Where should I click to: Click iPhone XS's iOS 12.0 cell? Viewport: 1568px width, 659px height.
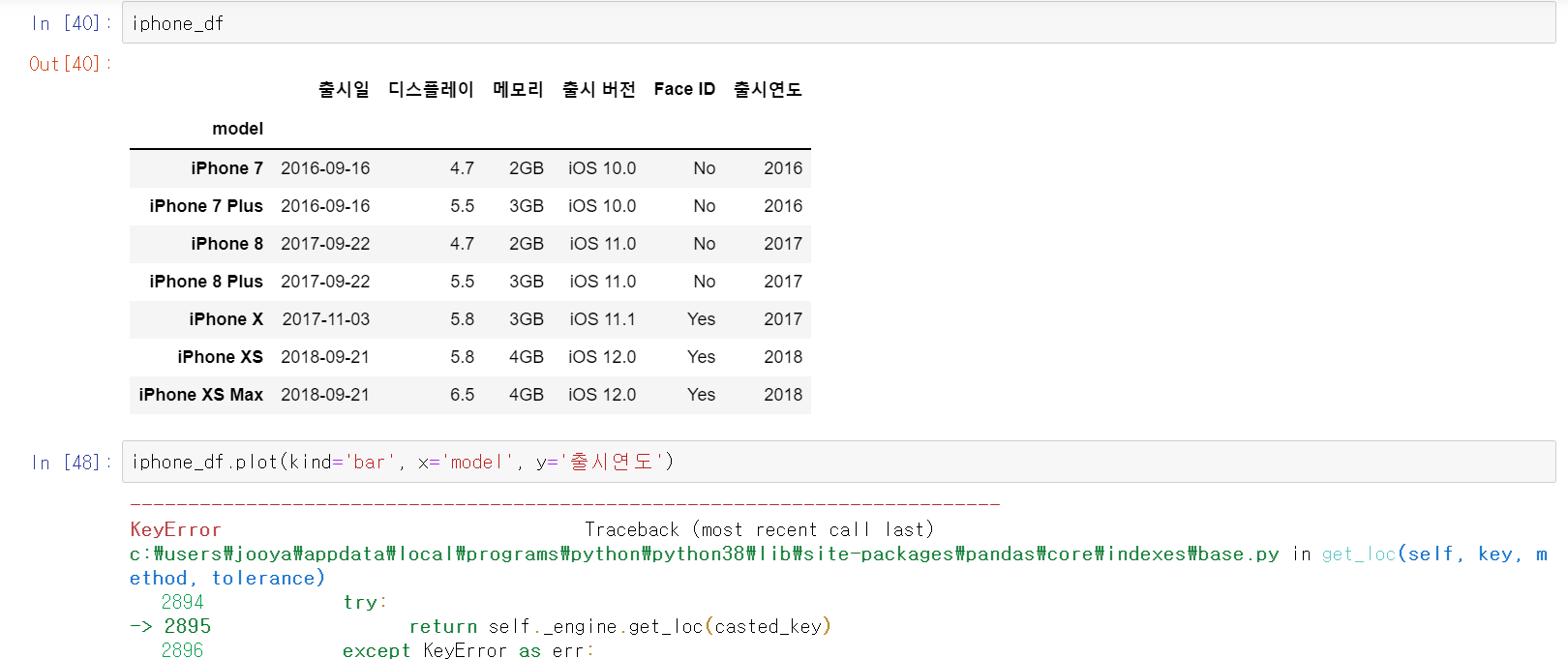tap(602, 357)
